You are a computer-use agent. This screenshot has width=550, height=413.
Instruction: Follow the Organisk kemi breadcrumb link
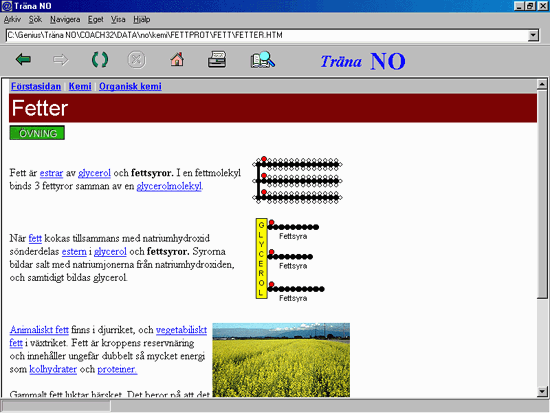click(130, 86)
